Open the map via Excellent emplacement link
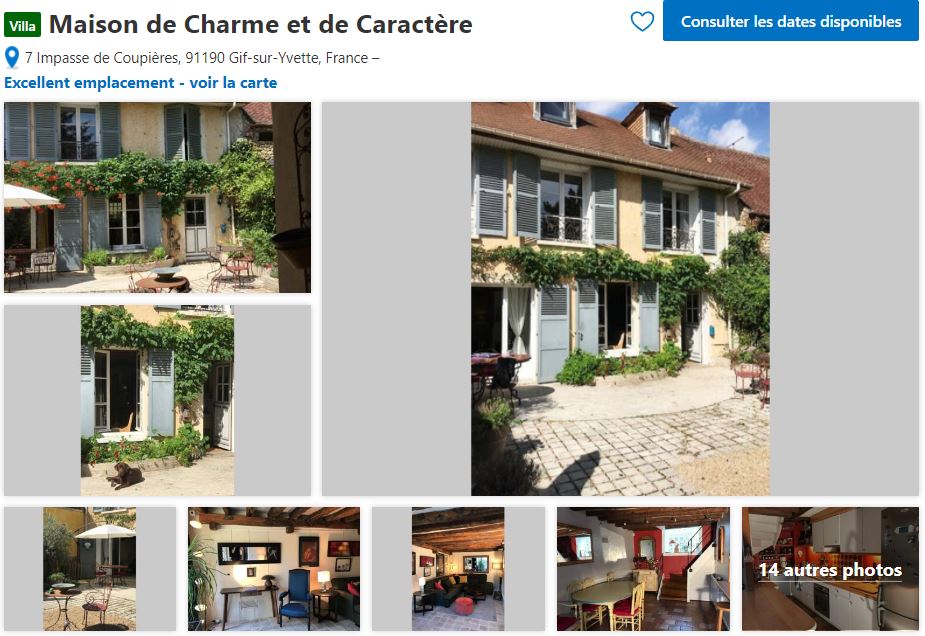Screen dimensions: 925x636 [140, 83]
